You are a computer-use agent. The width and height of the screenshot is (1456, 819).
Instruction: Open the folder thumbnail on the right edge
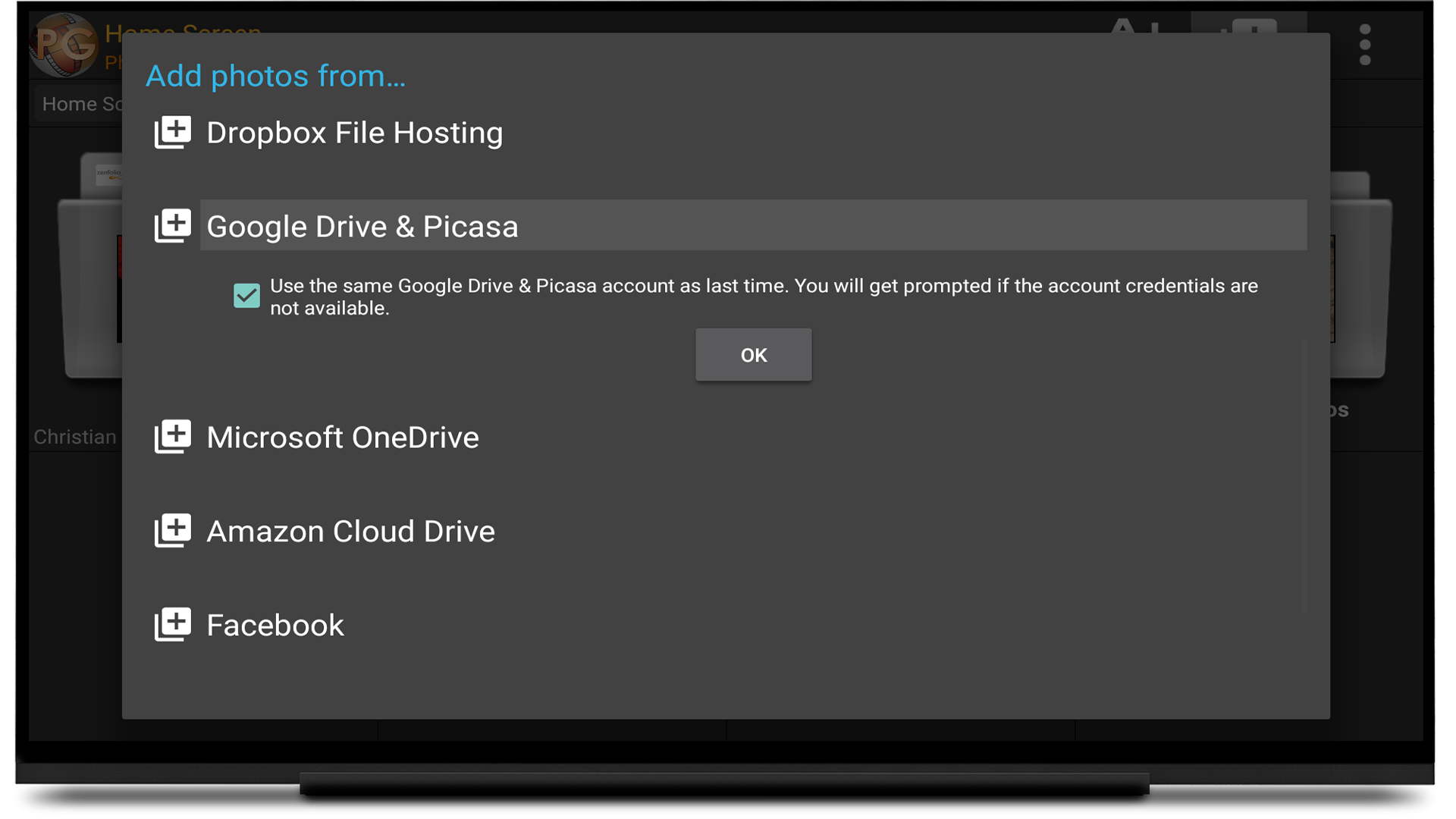(x=1362, y=288)
